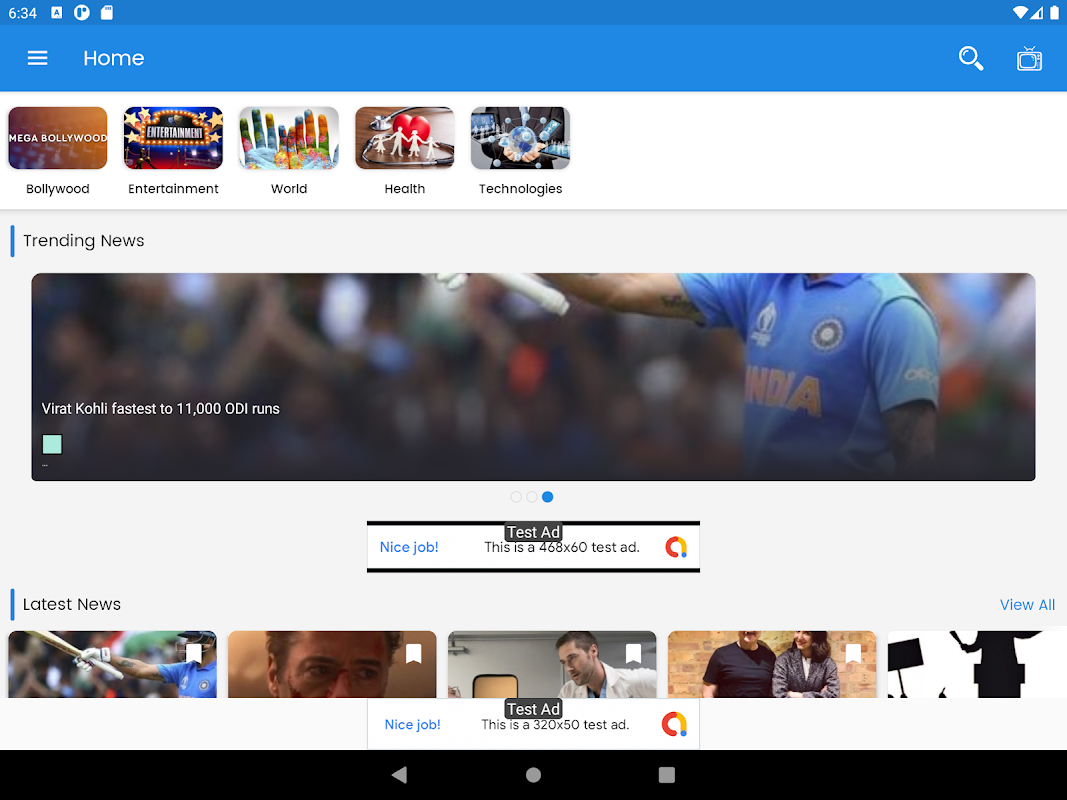Open the doctor in white coat news card

[x=552, y=665]
